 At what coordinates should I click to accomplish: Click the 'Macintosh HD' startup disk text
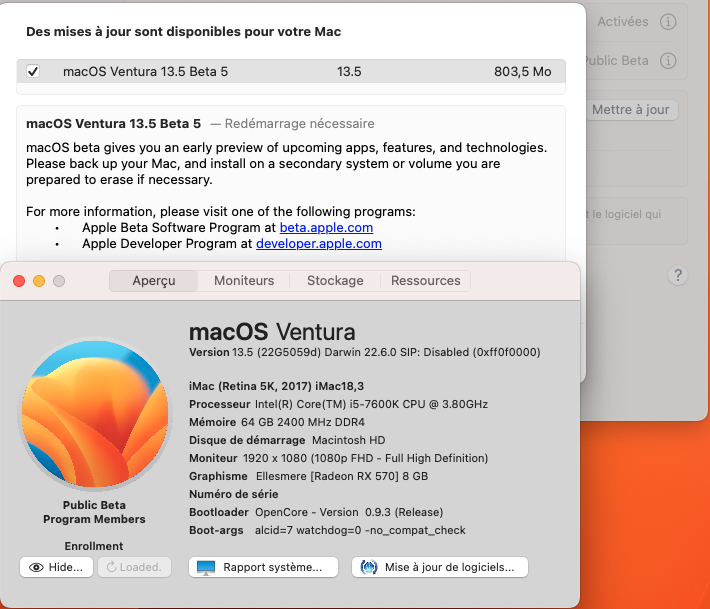349,440
